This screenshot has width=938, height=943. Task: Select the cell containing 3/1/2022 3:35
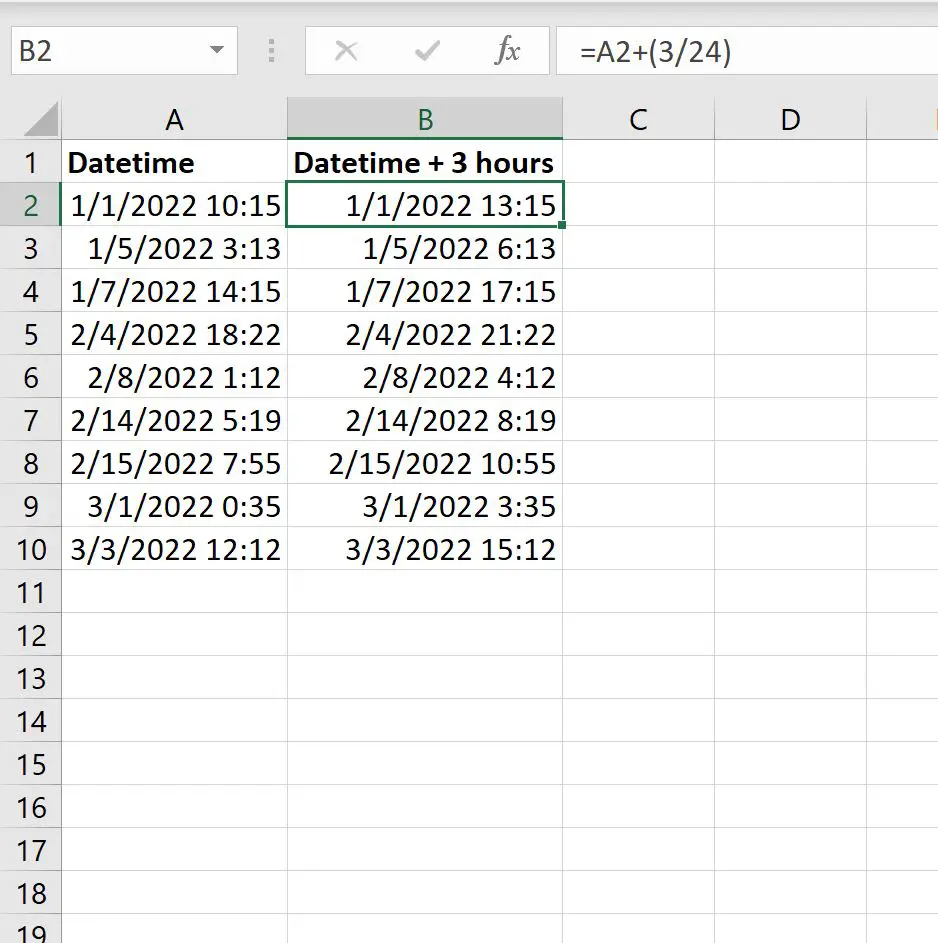point(424,506)
